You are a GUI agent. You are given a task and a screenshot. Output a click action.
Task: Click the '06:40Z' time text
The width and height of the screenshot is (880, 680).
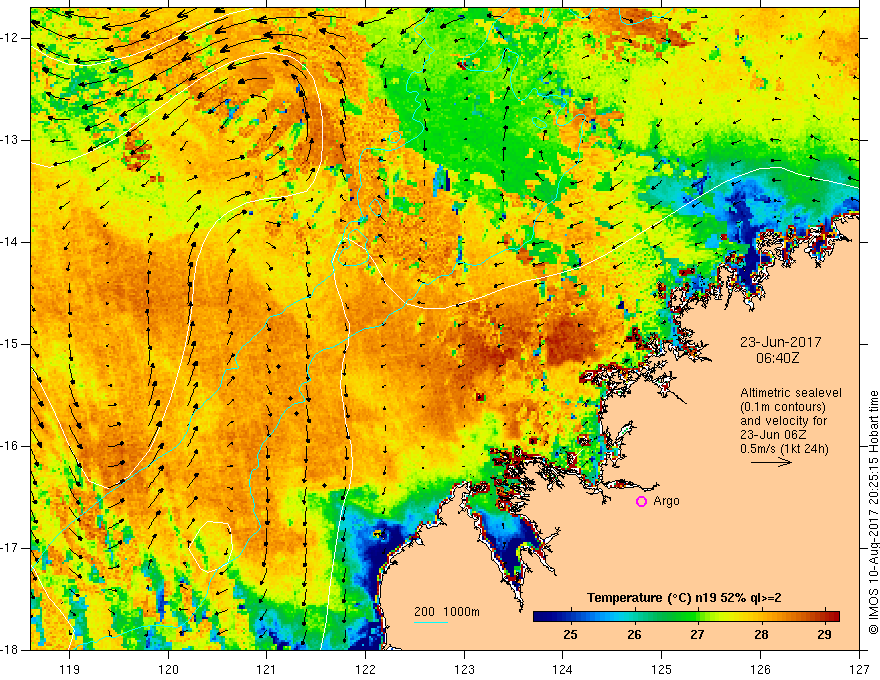tap(778, 358)
